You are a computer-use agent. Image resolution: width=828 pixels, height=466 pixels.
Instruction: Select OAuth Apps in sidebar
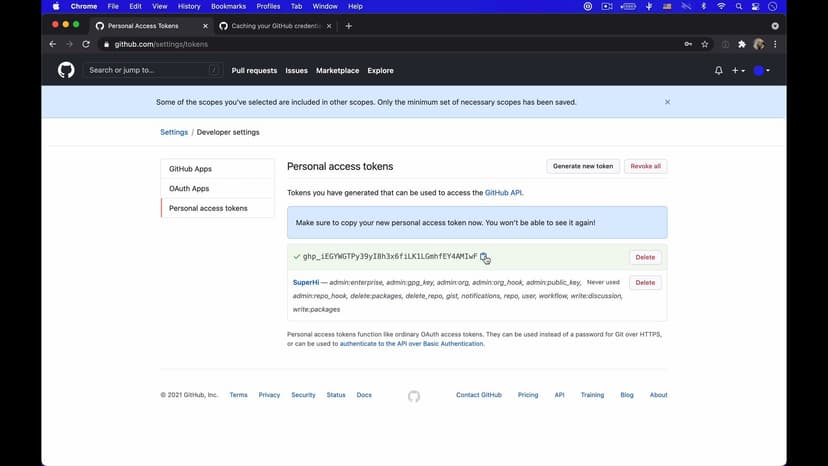tap(189, 188)
